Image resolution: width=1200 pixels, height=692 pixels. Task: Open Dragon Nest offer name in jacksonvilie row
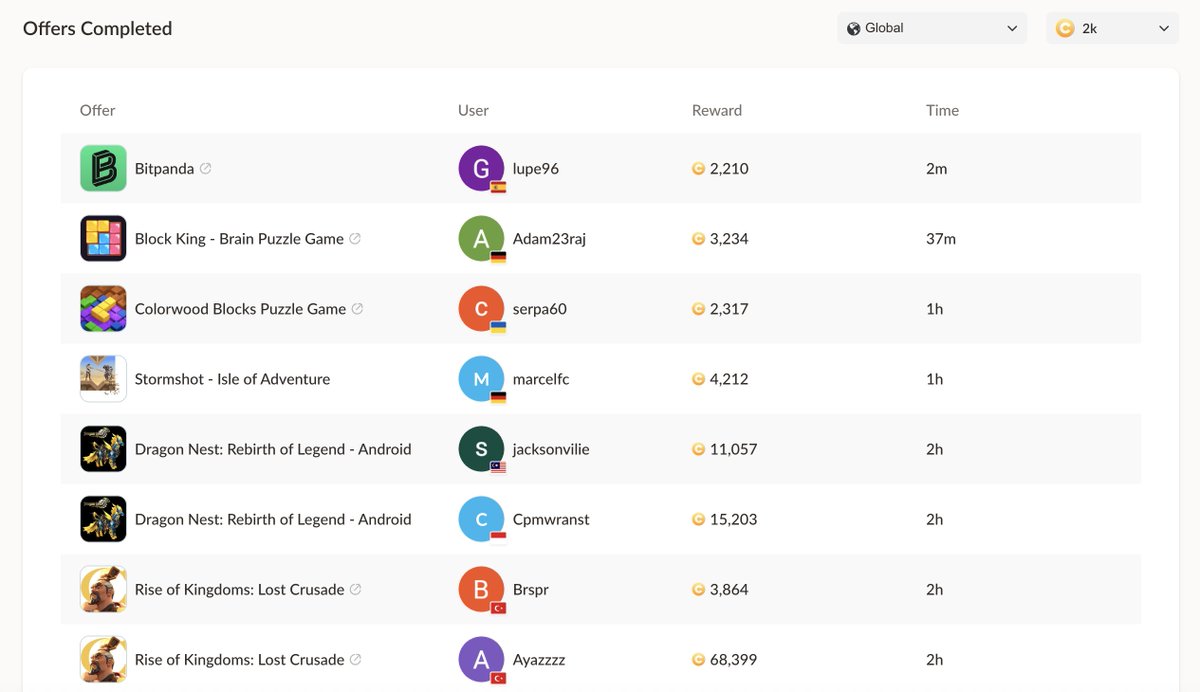273,448
